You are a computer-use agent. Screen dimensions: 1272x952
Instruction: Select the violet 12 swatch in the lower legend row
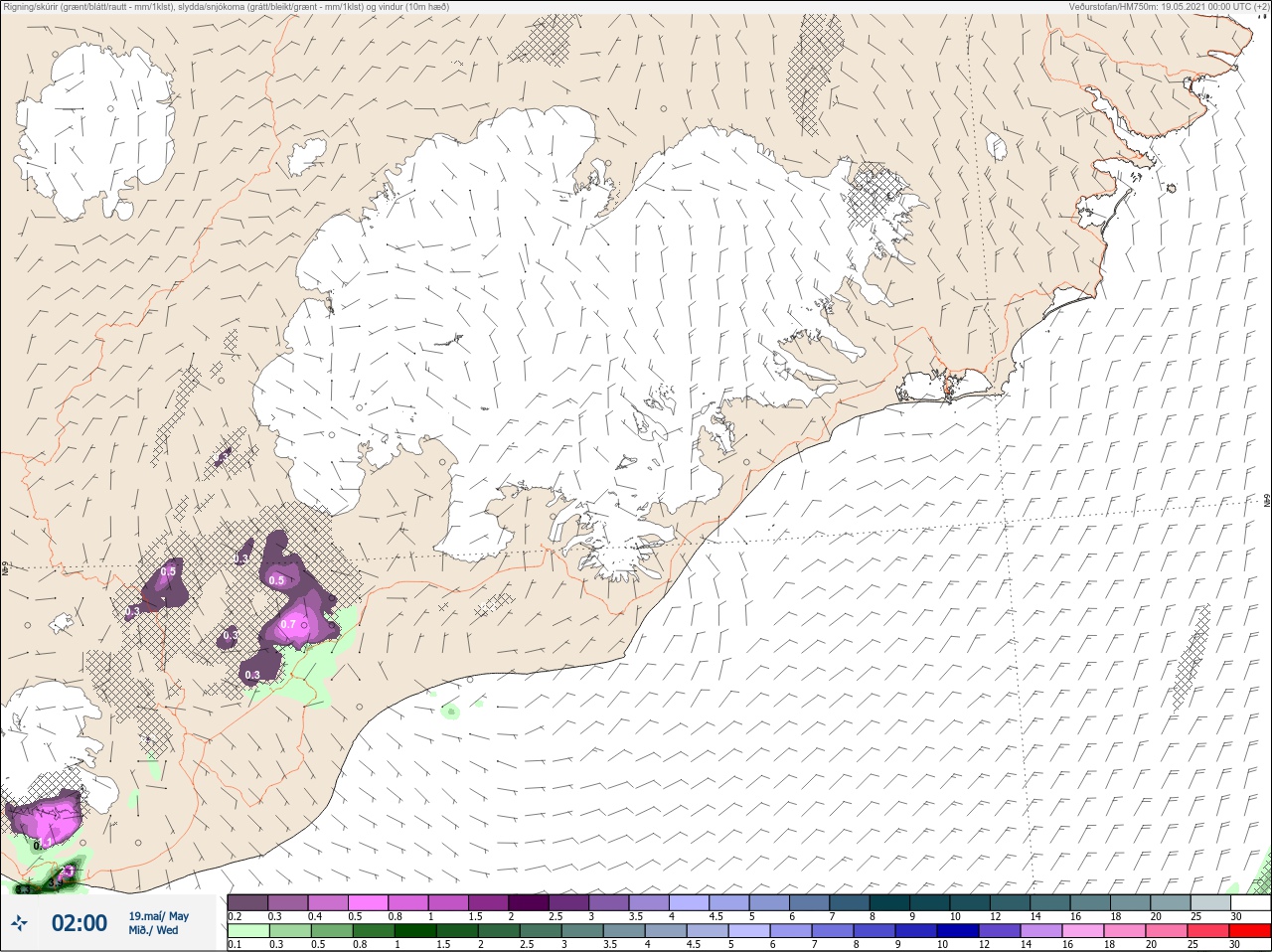click(x=1000, y=931)
